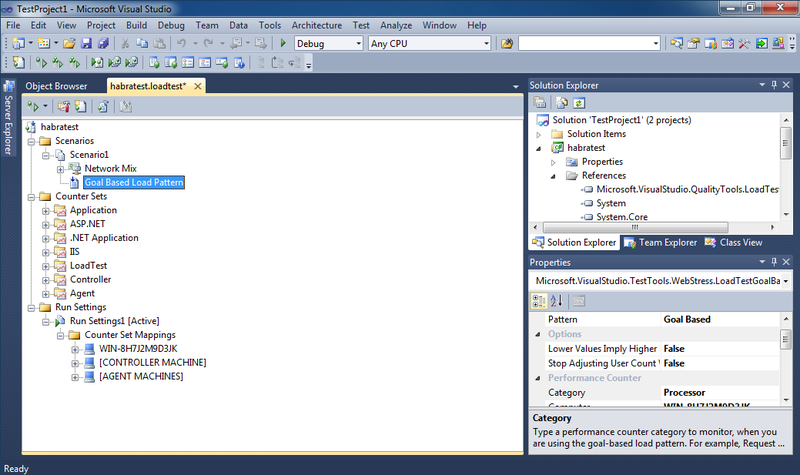This screenshot has width=800, height=475.
Task: Open the Architecture menu
Action: pyautogui.click(x=317, y=26)
